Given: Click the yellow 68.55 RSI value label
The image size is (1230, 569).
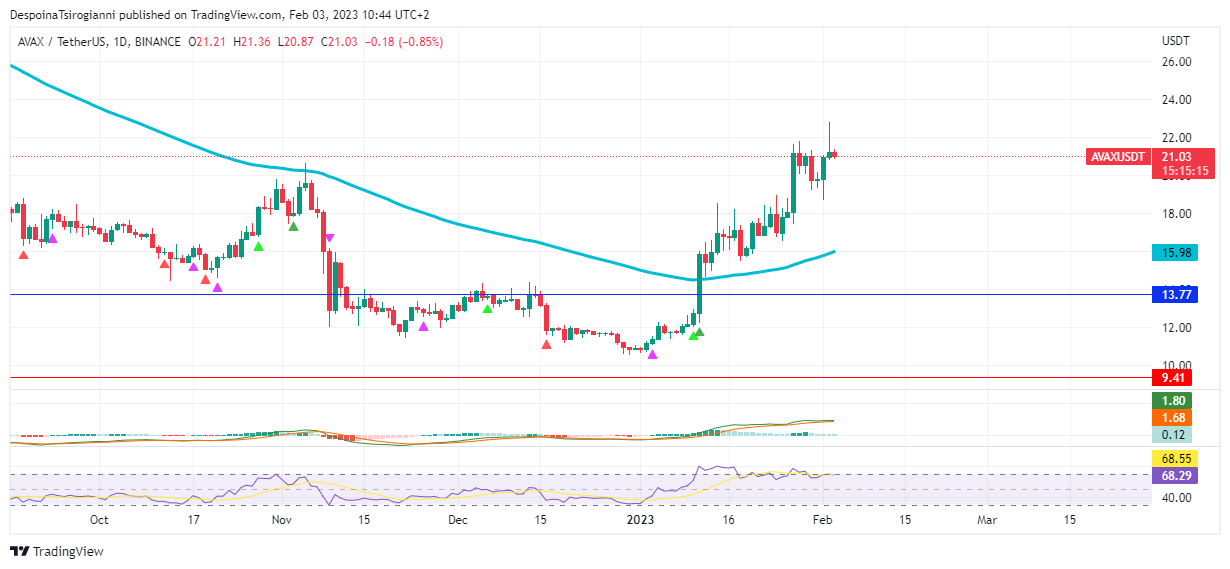Looking at the screenshot, I should click(1183, 459).
